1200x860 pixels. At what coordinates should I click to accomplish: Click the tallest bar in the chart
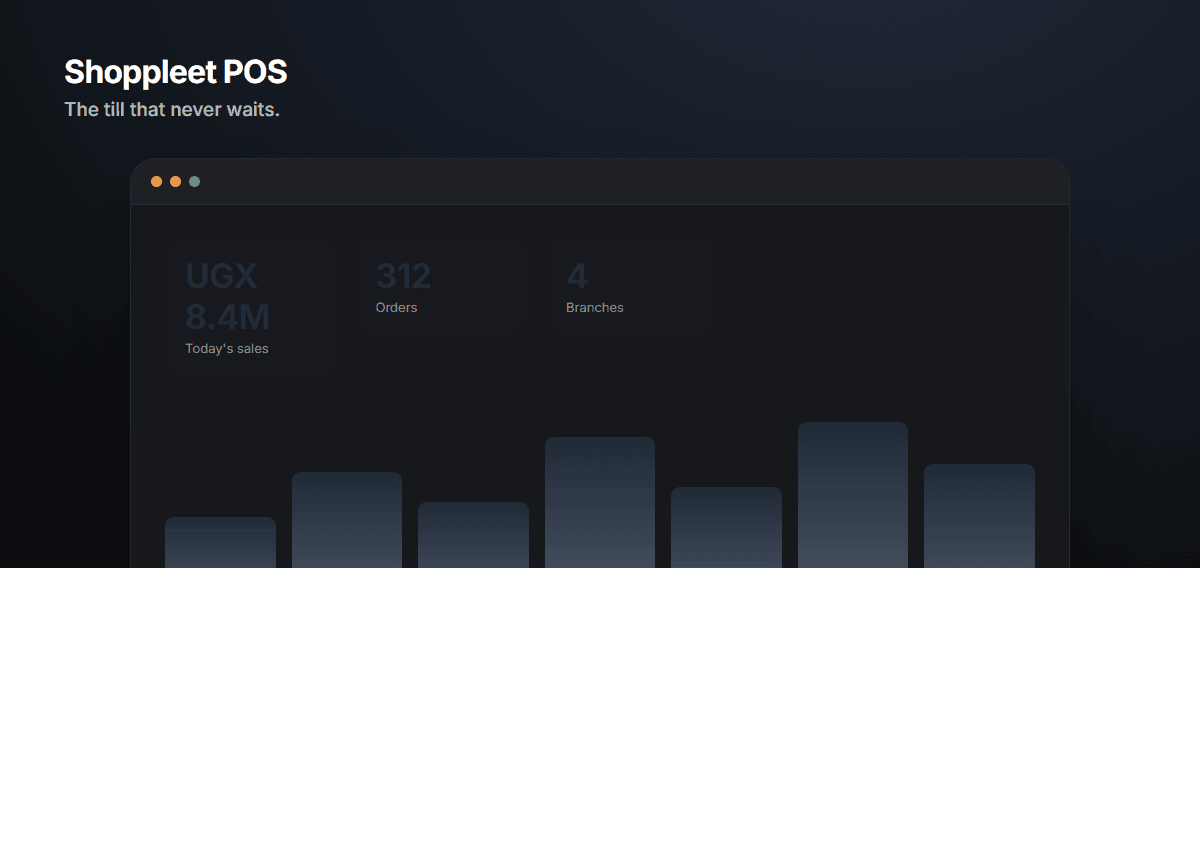853,495
